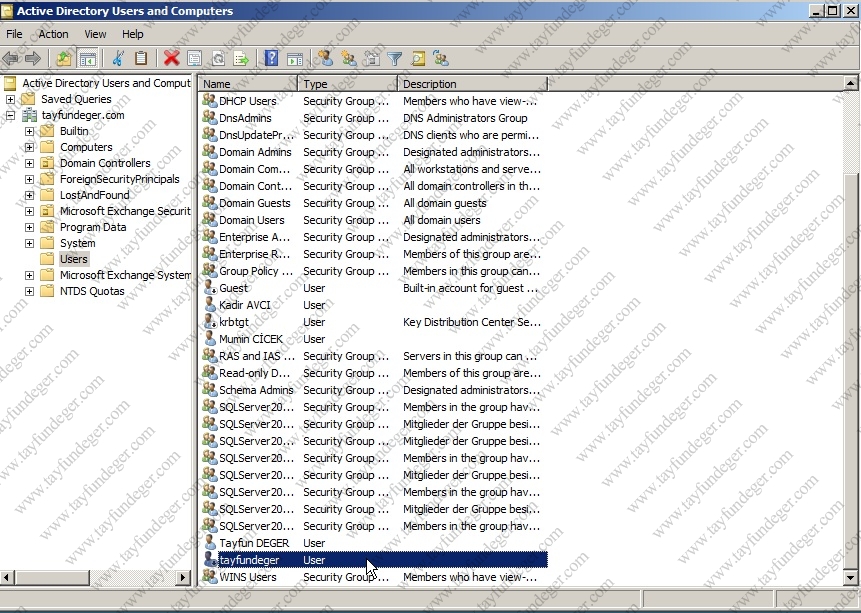Select the Kadir AVCI user row
Viewport: 861px width, 613px height.
373,305
